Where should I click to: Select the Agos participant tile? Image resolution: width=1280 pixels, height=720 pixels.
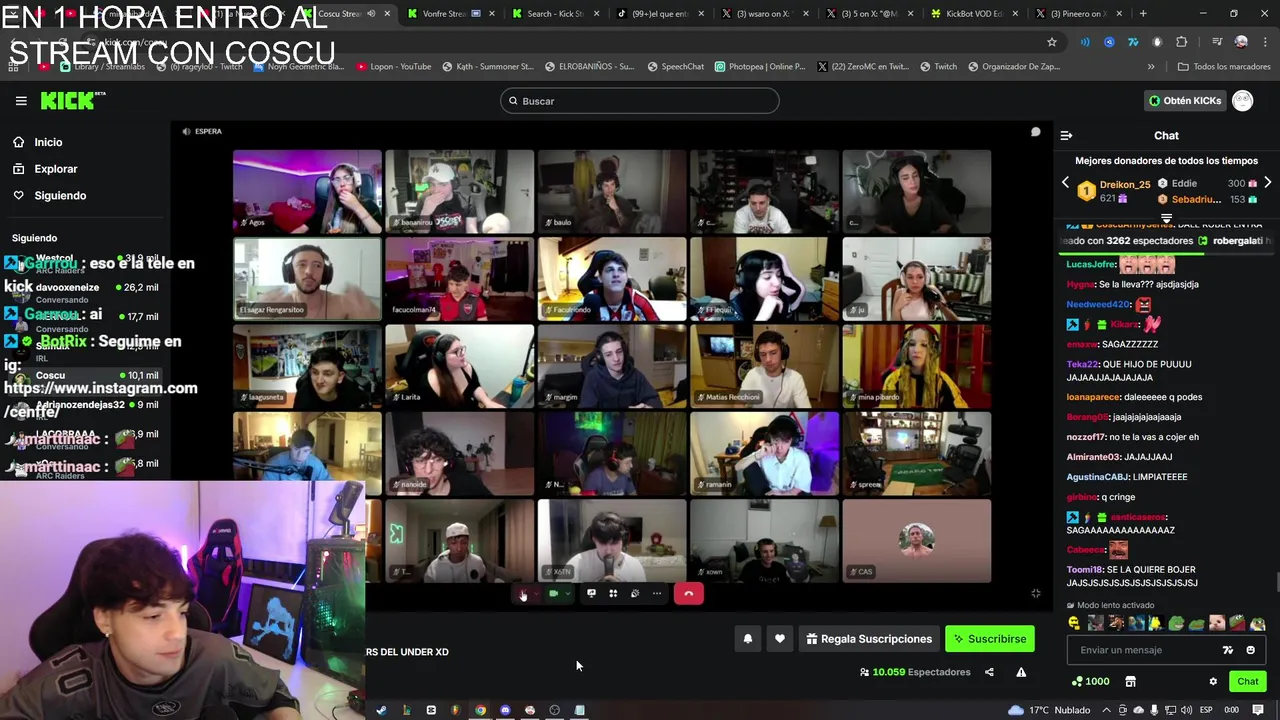click(307, 191)
